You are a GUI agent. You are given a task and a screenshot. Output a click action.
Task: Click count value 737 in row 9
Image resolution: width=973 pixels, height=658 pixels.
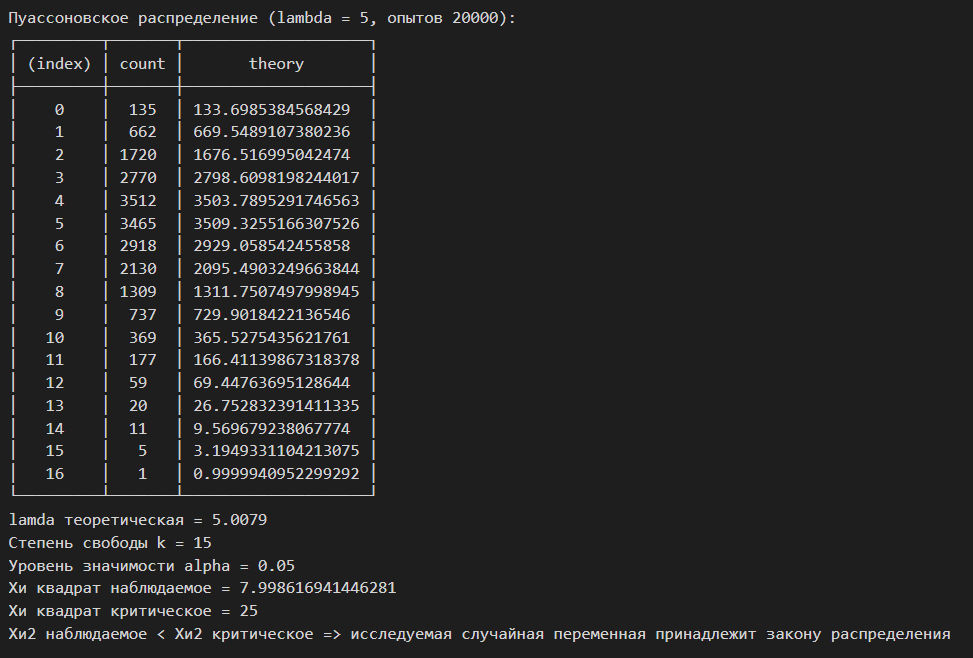point(143,315)
